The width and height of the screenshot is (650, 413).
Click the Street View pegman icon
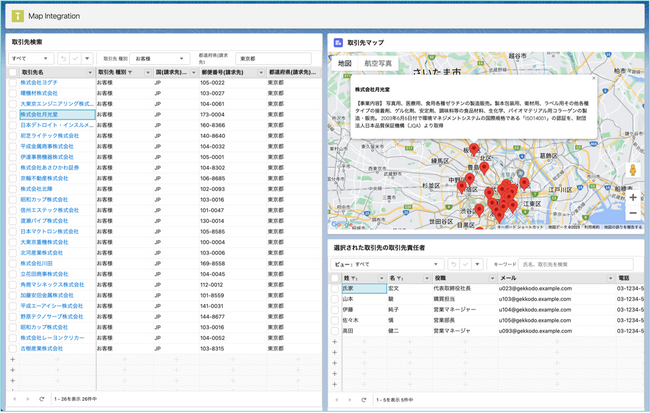click(632, 170)
